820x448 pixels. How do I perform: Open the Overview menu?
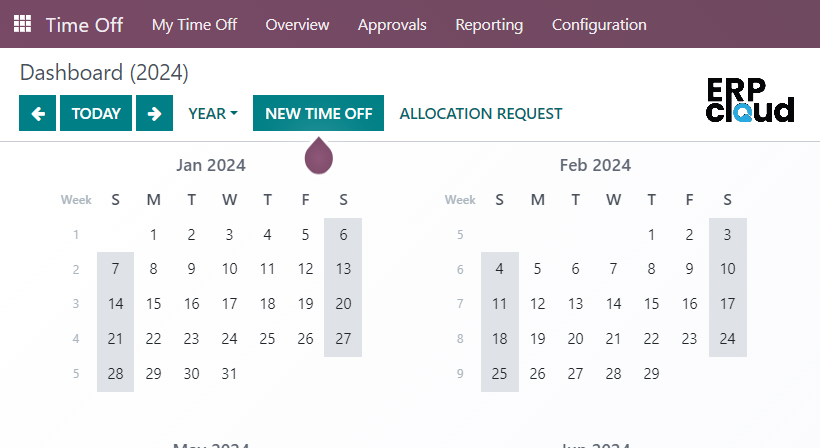pyautogui.click(x=297, y=25)
